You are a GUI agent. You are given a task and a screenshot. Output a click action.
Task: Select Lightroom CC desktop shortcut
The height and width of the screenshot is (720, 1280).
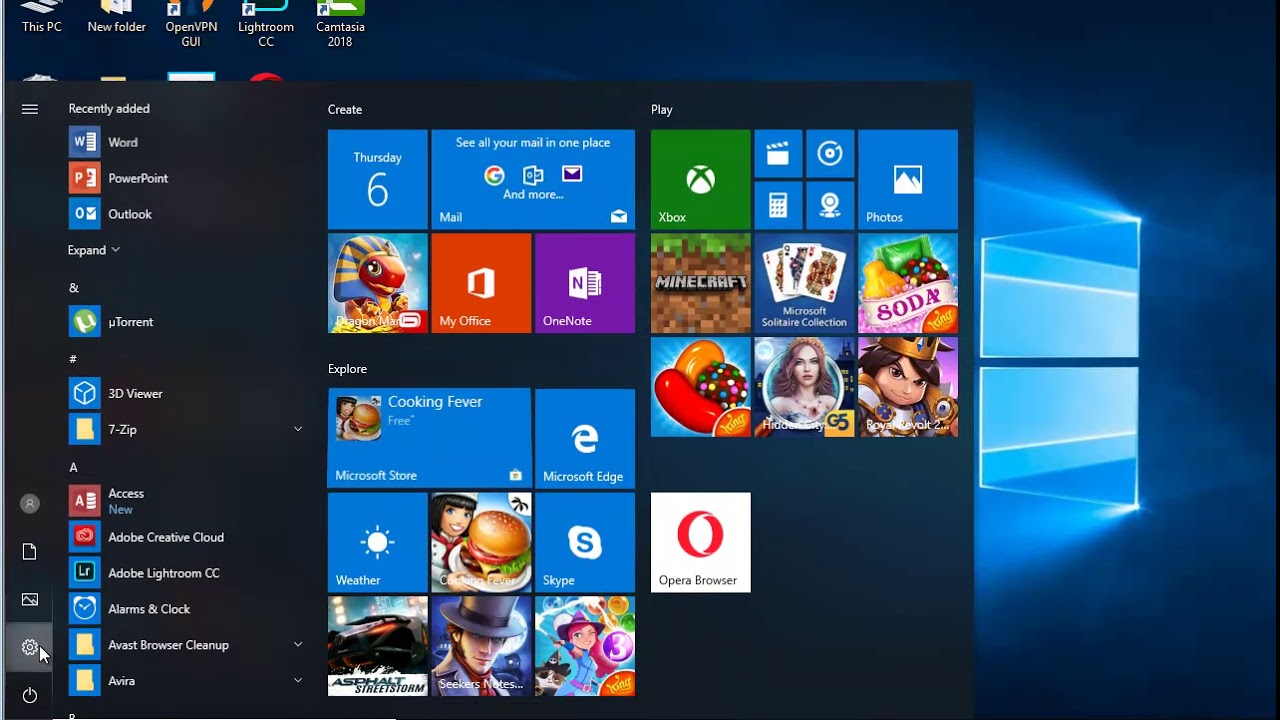[266, 24]
